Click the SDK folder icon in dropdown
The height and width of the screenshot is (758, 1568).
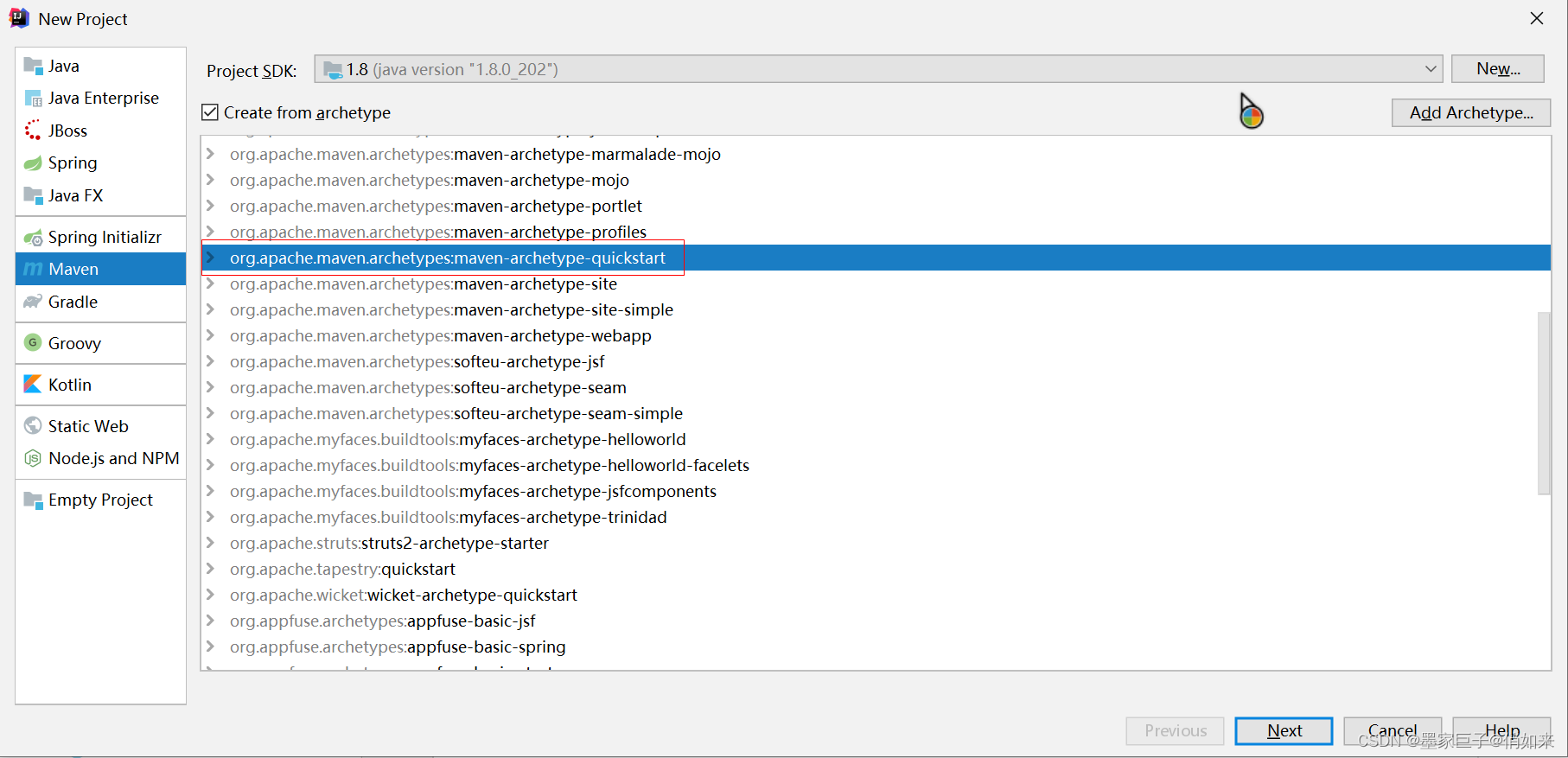[x=333, y=70]
